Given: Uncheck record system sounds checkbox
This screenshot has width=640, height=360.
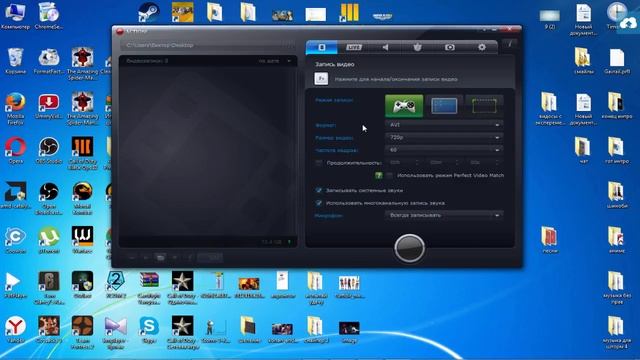Looking at the screenshot, I should click(x=319, y=190).
